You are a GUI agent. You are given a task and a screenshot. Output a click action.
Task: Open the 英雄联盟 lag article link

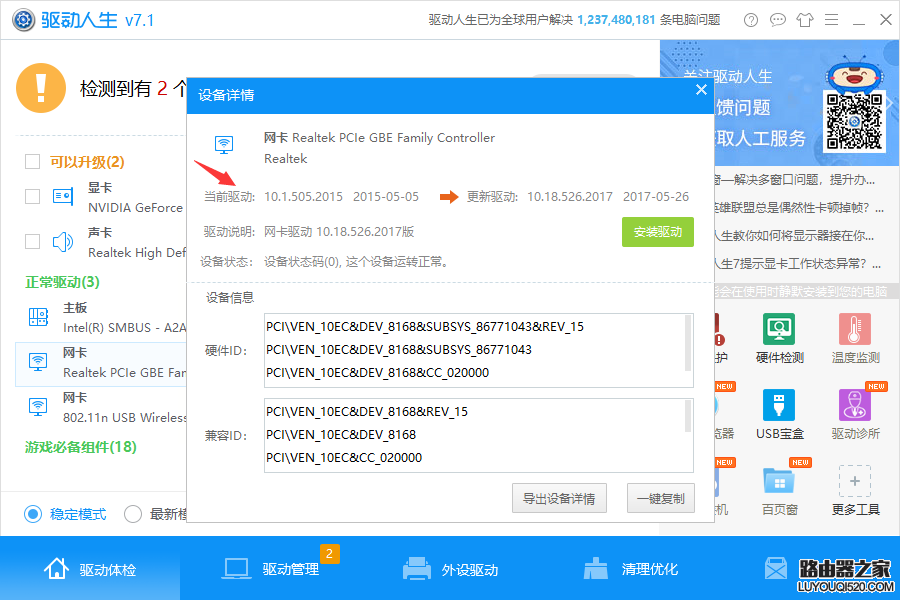click(799, 207)
